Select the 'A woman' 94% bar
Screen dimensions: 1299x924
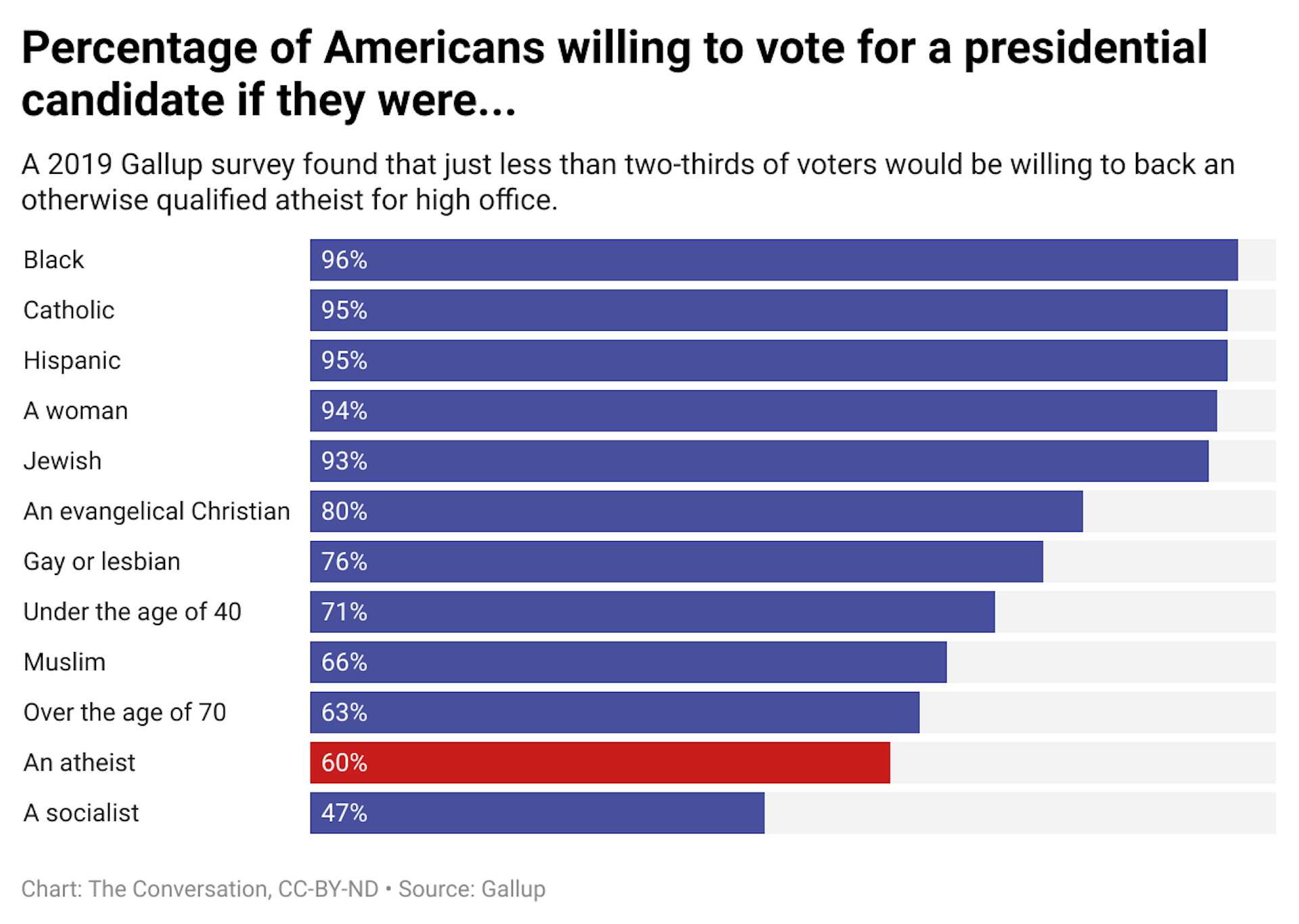click(763, 411)
